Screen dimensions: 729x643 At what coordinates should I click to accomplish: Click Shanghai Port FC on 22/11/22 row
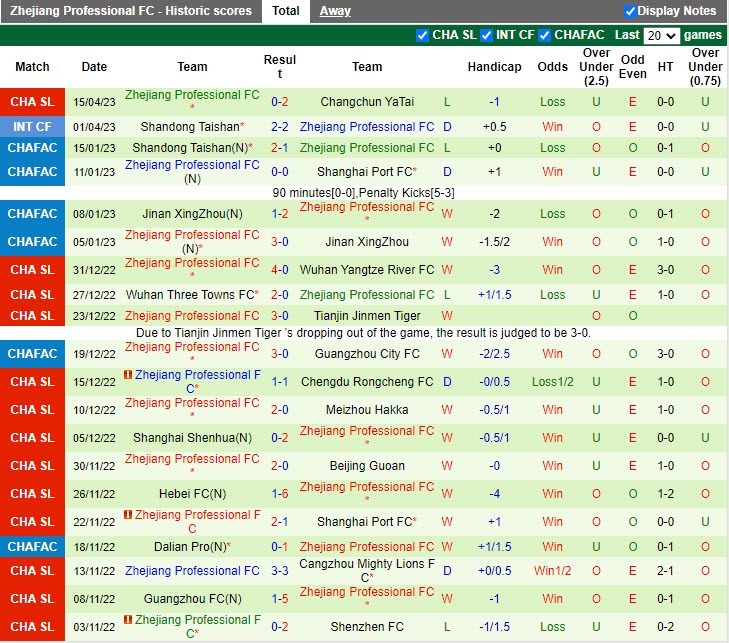pos(367,522)
